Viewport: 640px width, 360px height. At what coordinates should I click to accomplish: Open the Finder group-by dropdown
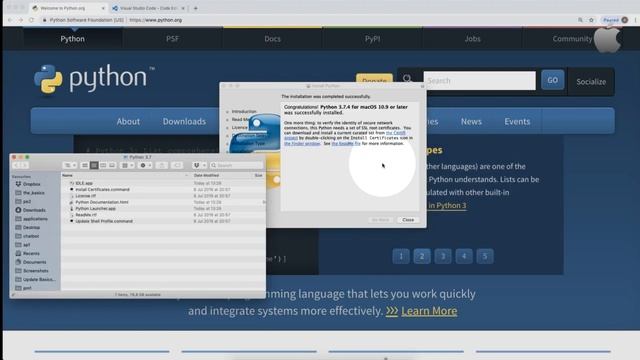coord(128,165)
